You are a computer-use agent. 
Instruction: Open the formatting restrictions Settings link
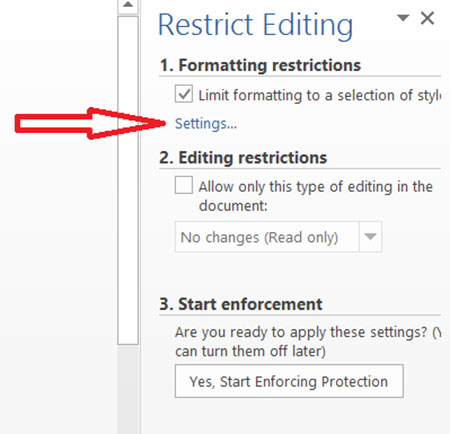(206, 124)
